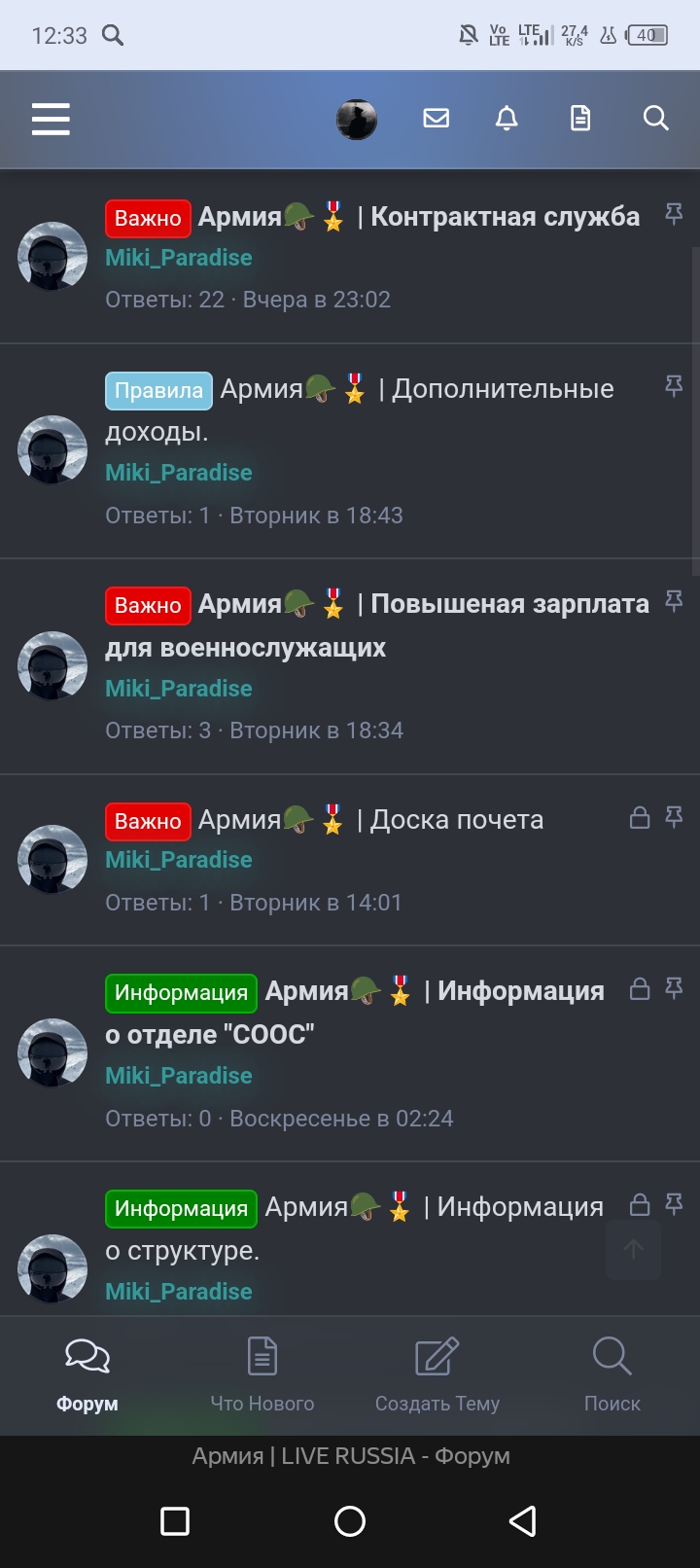
Task: Open Miki_Paradise author link under Повышеная зарплата
Action: point(179,689)
